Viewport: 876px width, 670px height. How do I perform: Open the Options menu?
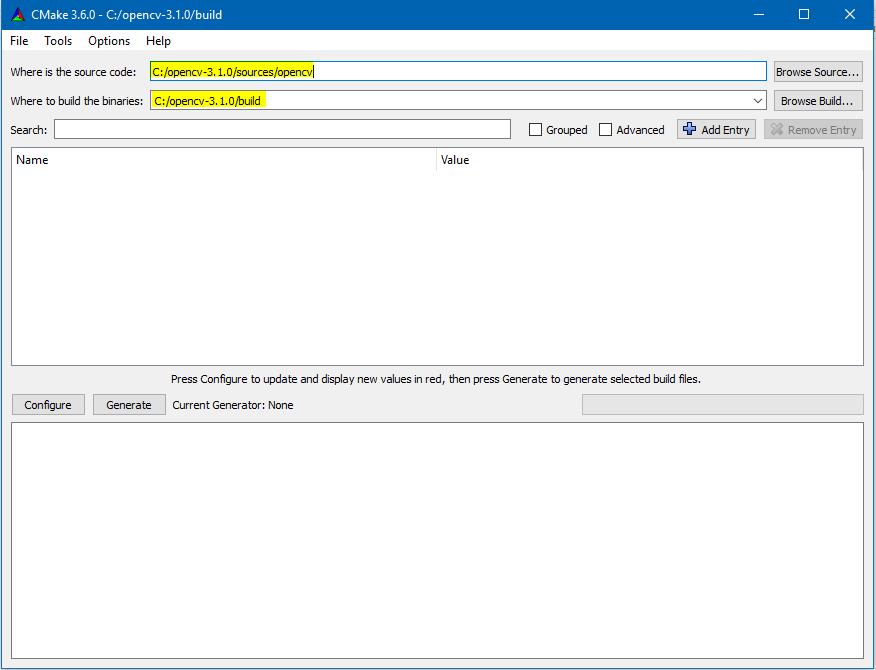(108, 41)
